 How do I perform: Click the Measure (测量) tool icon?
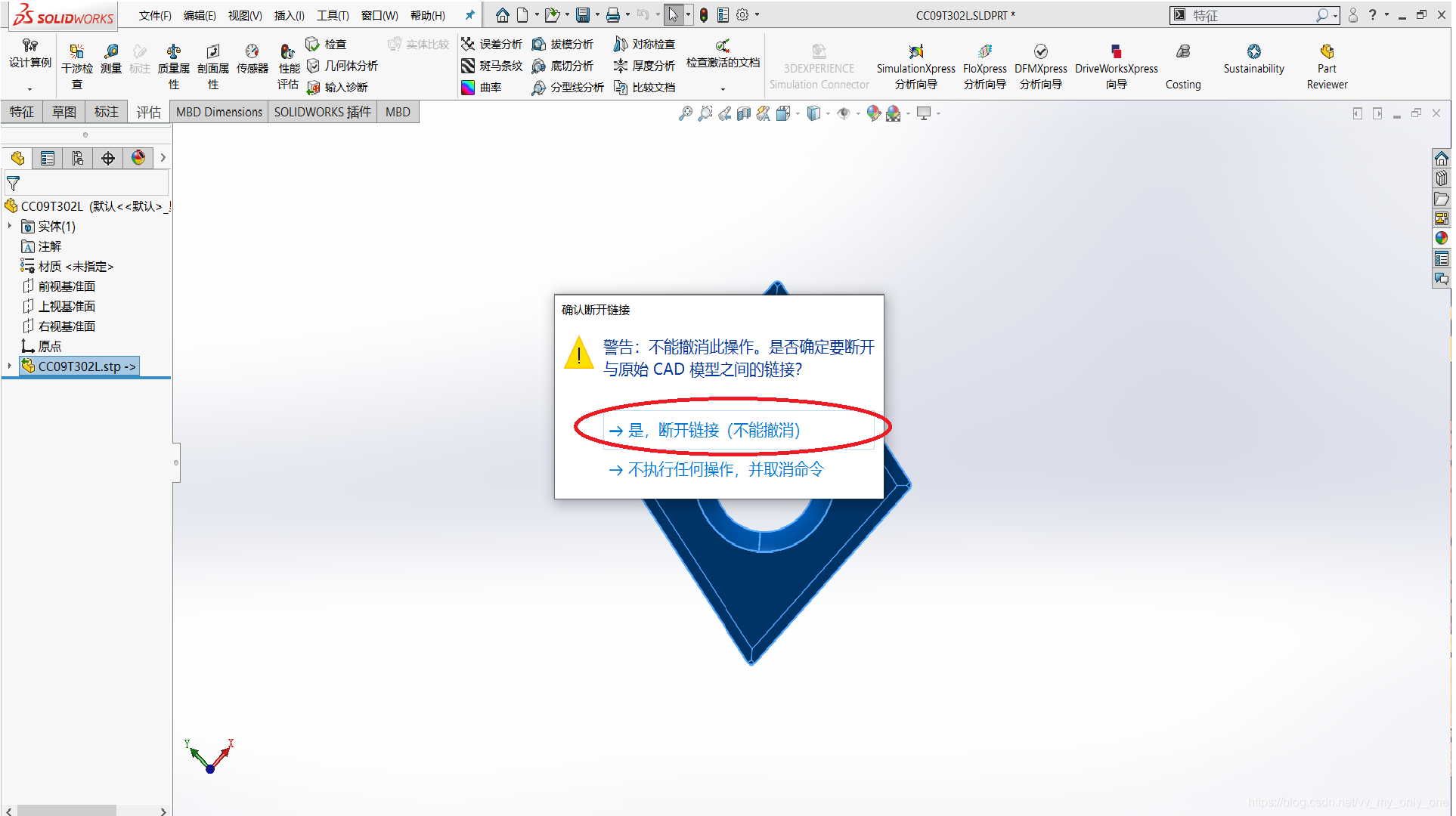point(111,51)
